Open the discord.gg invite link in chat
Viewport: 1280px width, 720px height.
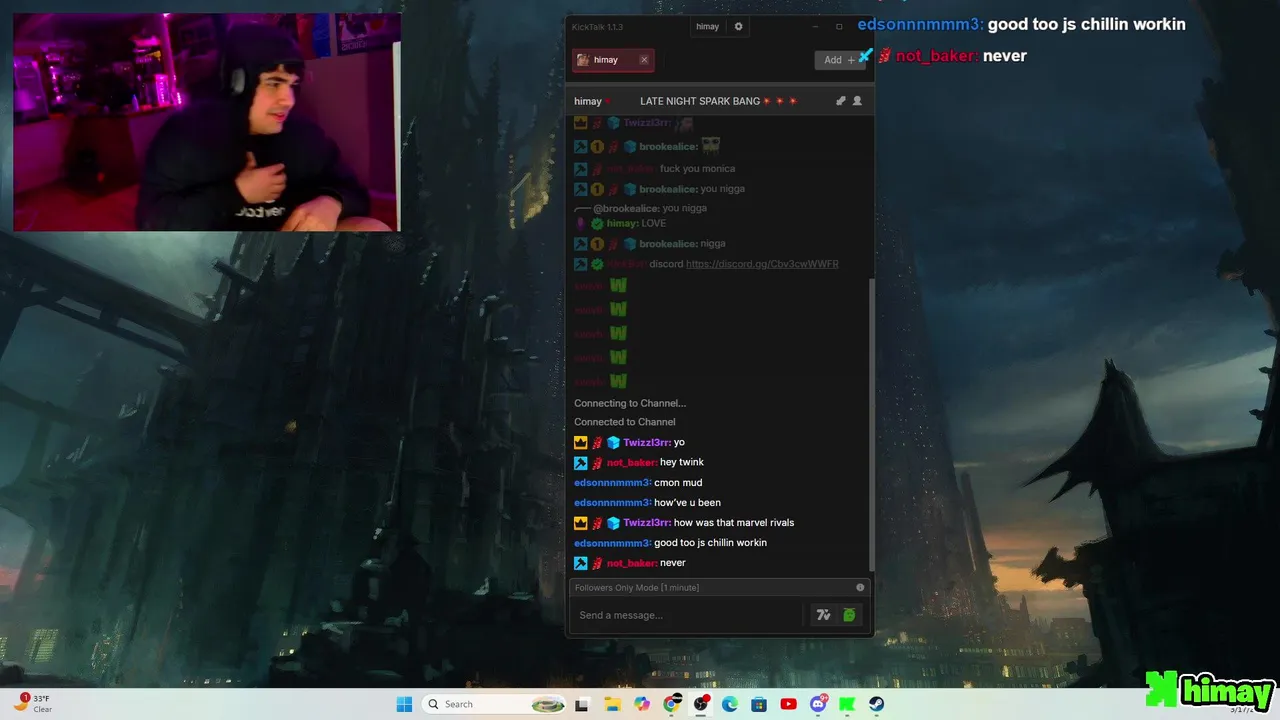tap(762, 264)
